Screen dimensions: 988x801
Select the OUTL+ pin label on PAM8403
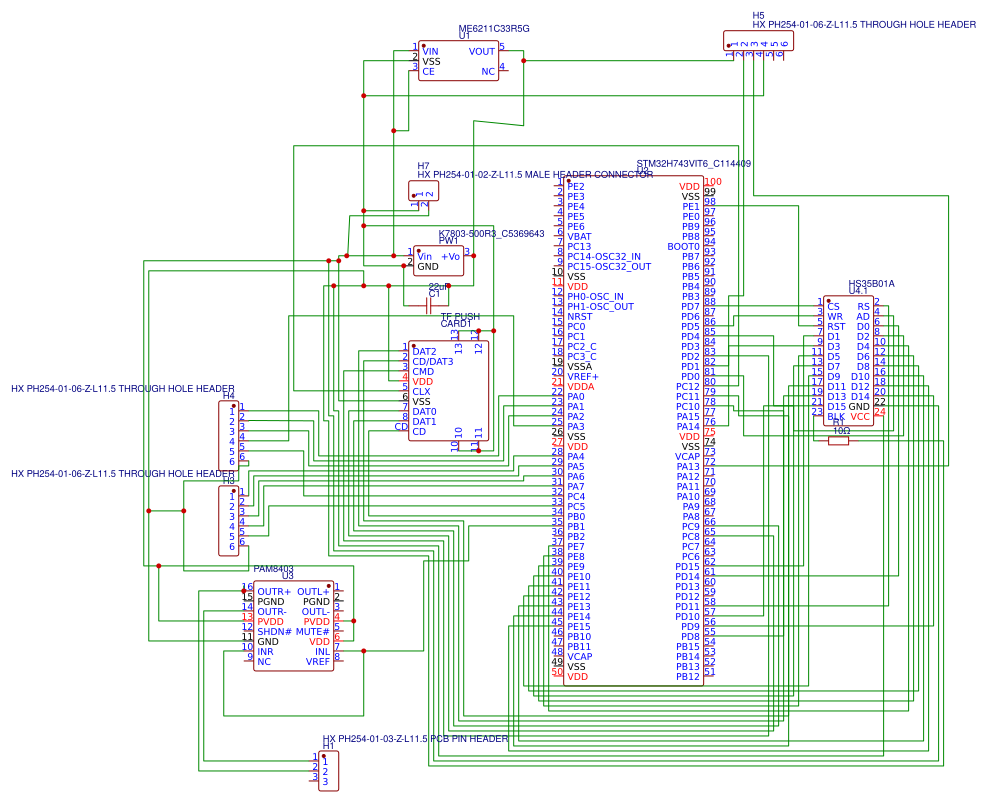(x=313, y=592)
